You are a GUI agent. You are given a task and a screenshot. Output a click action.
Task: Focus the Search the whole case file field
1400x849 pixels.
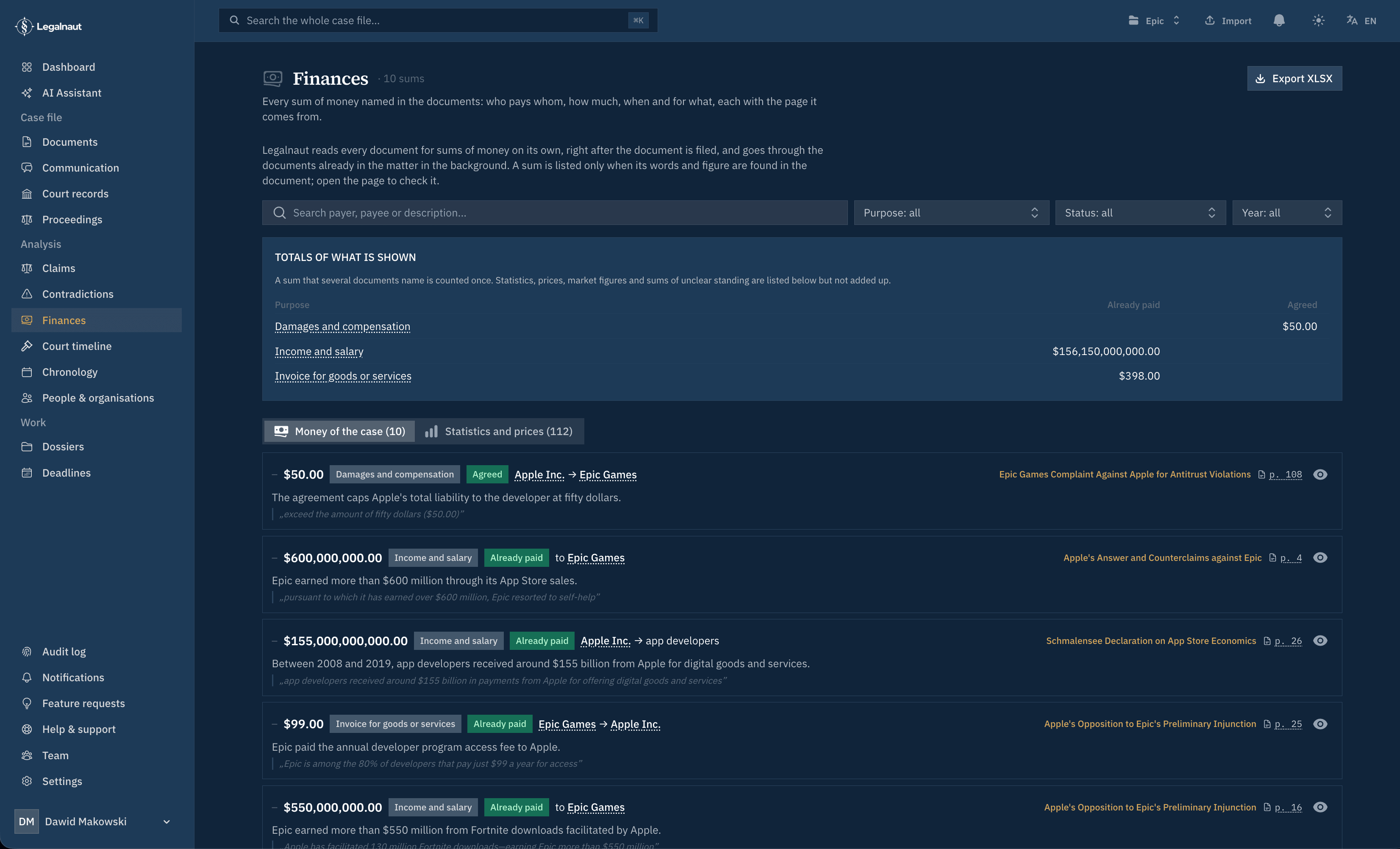coord(437,20)
